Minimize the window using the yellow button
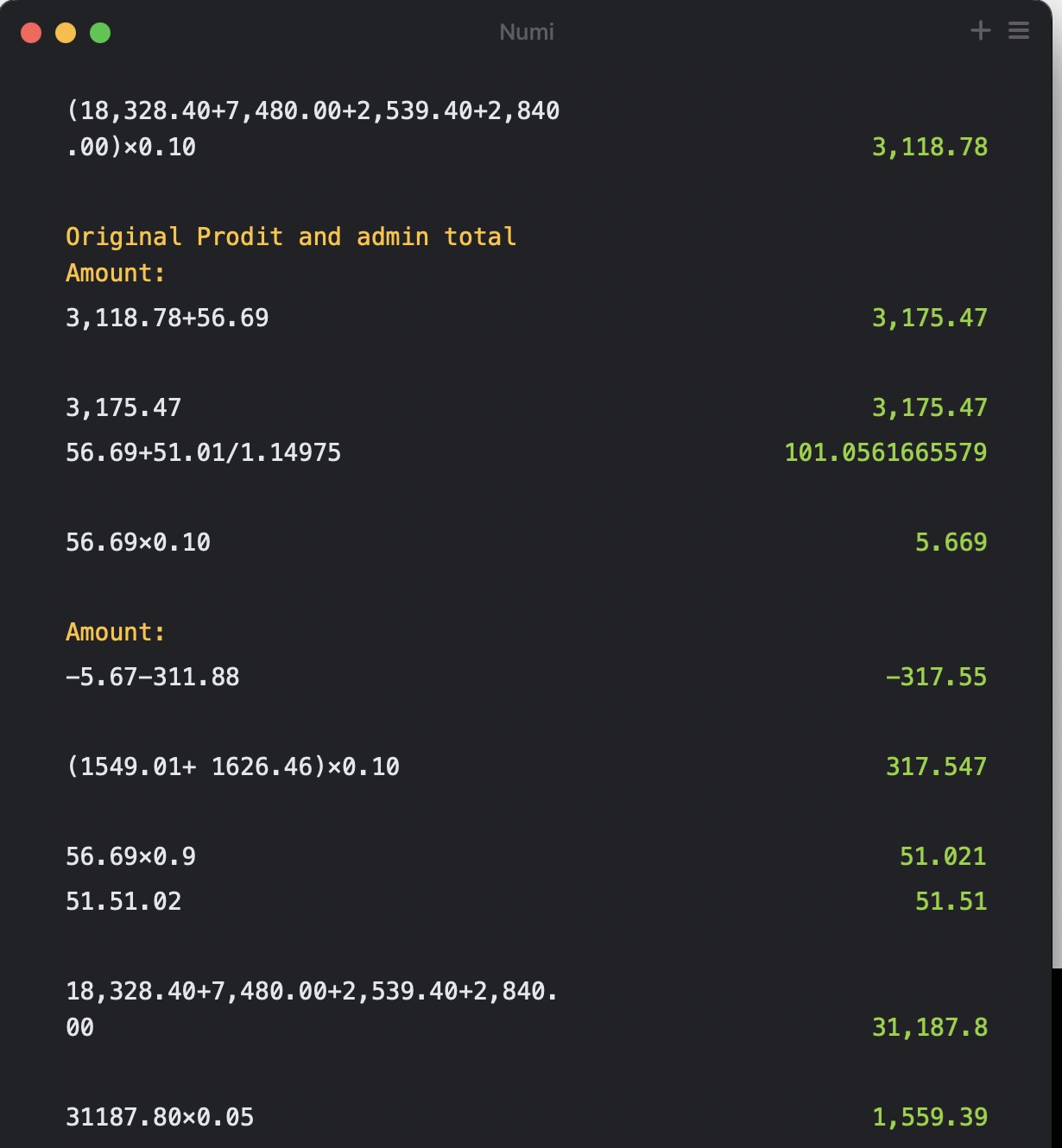 coord(66,33)
